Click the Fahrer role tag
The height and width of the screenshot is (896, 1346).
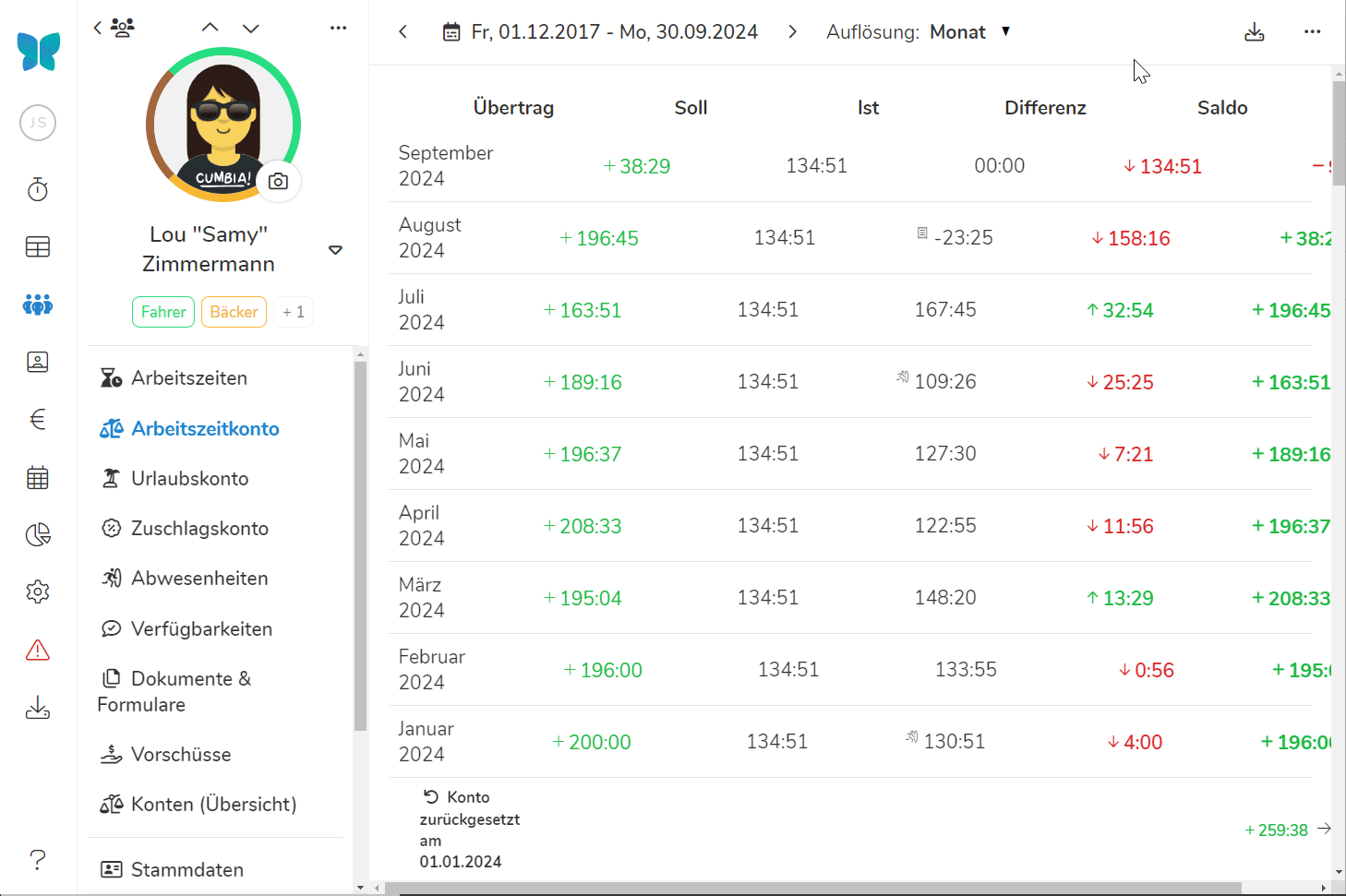163,312
